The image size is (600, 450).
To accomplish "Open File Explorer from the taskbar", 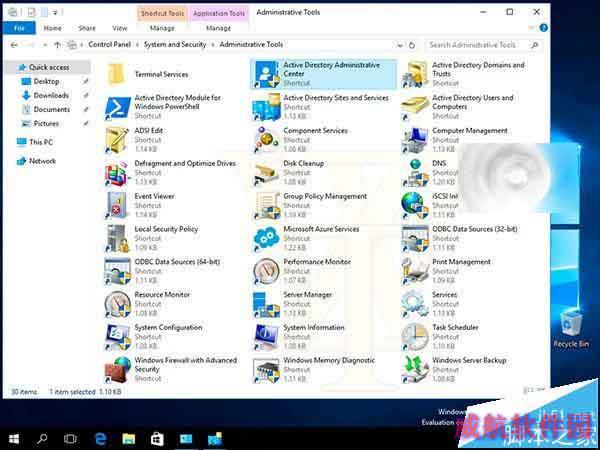I will [x=129, y=439].
